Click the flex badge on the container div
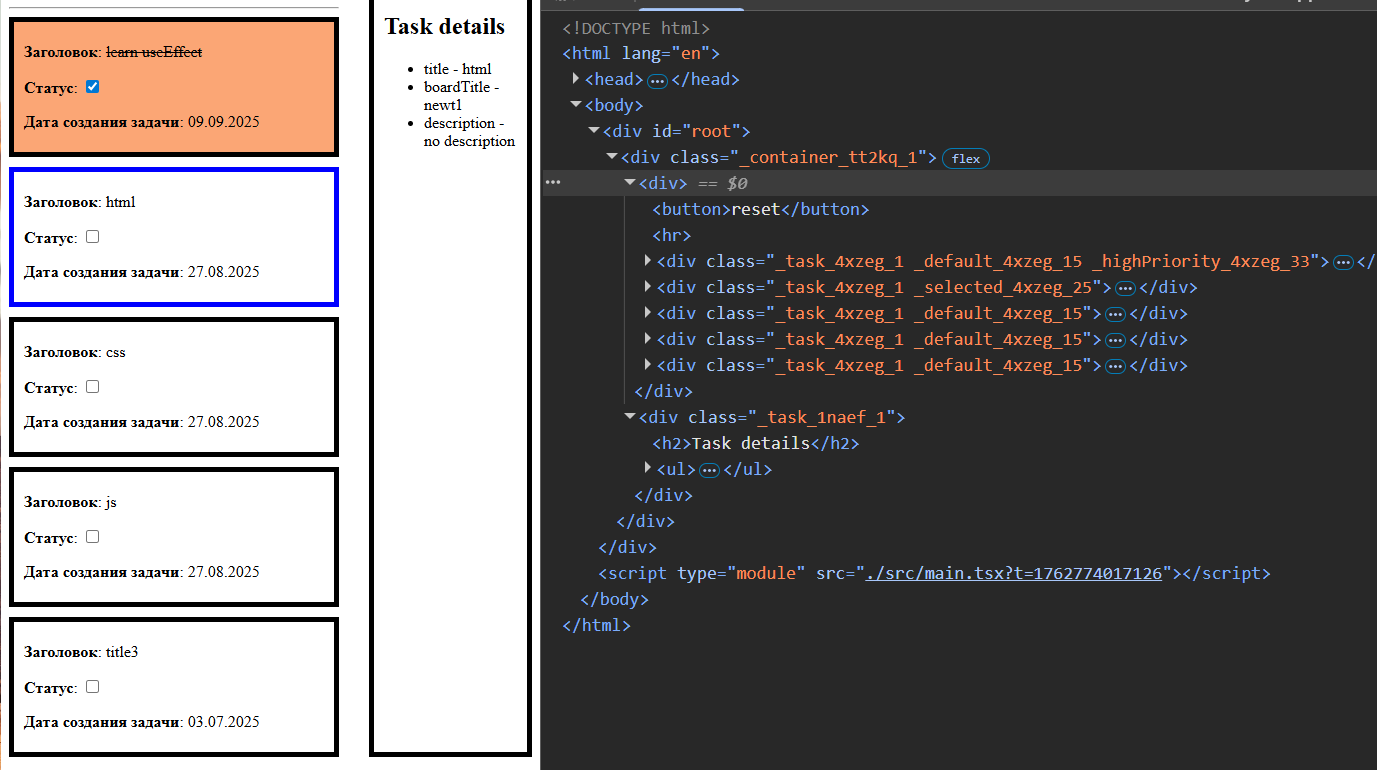The width and height of the screenshot is (1377, 770). click(x=965, y=158)
